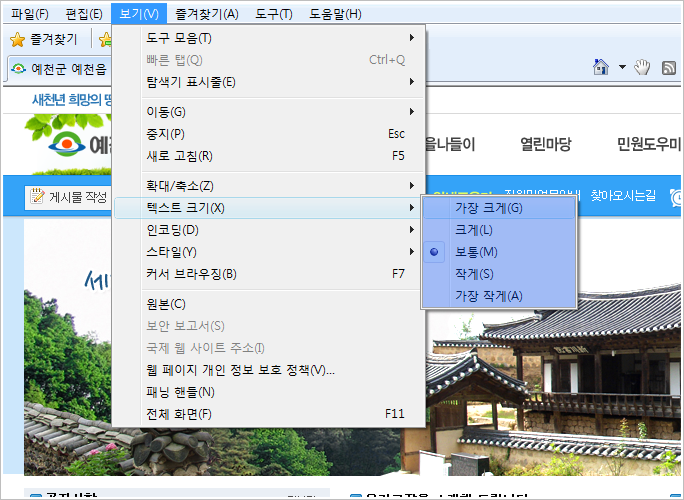The width and height of the screenshot is (684, 500).
Task: Choose 가장 작게(A) text size
Action: point(499,296)
